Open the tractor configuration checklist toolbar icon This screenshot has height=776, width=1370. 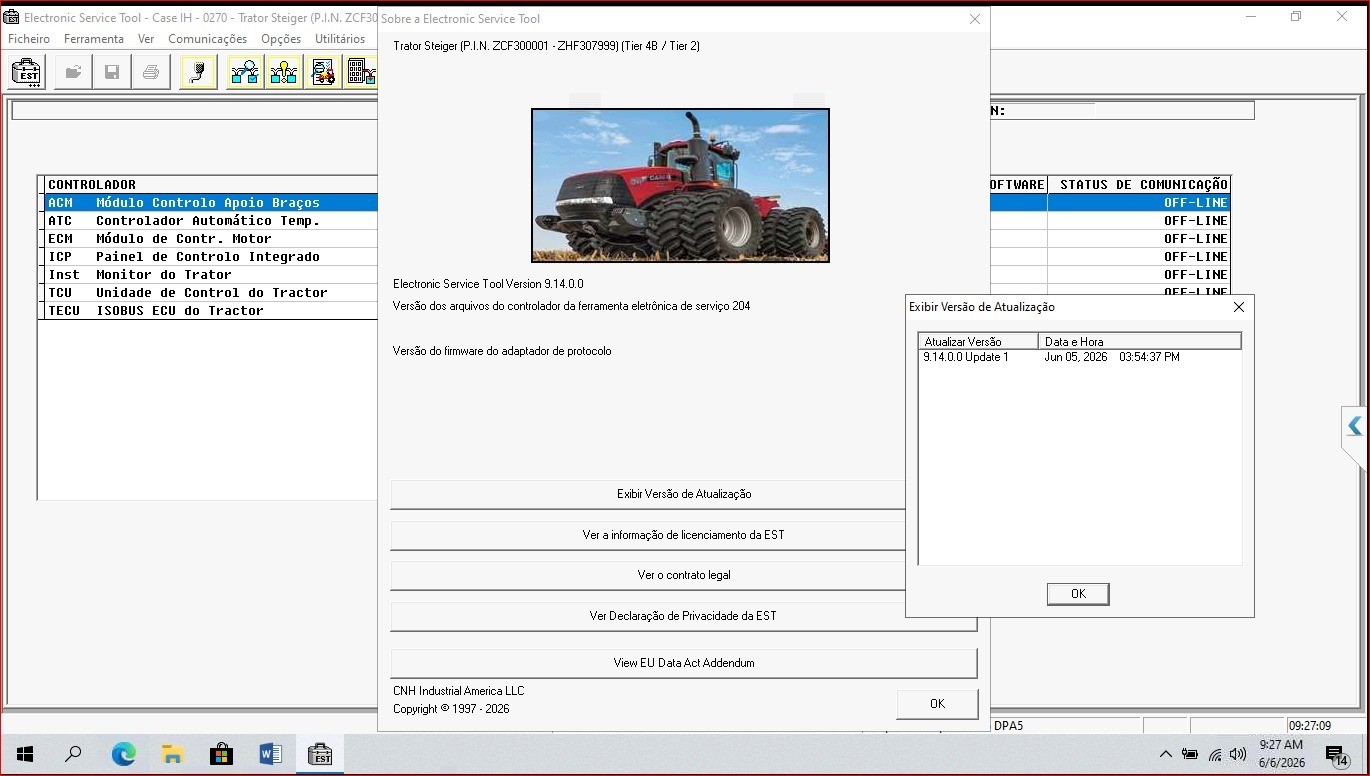(323, 72)
